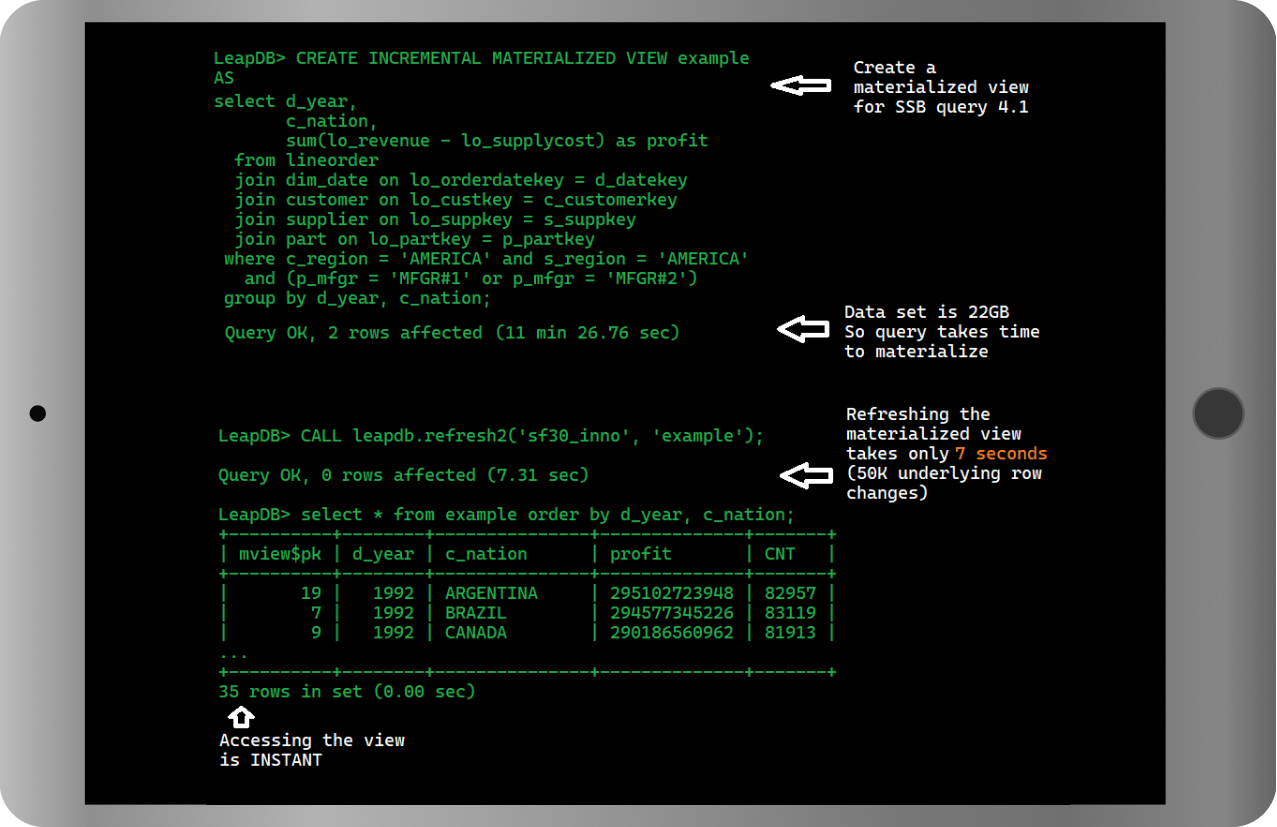This screenshot has height=827, width=1277.
Task: Click the mview$pk value '19'
Action: (311, 593)
